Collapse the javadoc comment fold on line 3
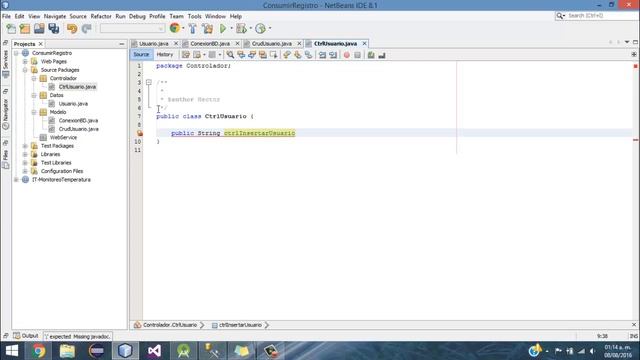Screen dimensions: 640x360 pyautogui.click(x=149, y=82)
